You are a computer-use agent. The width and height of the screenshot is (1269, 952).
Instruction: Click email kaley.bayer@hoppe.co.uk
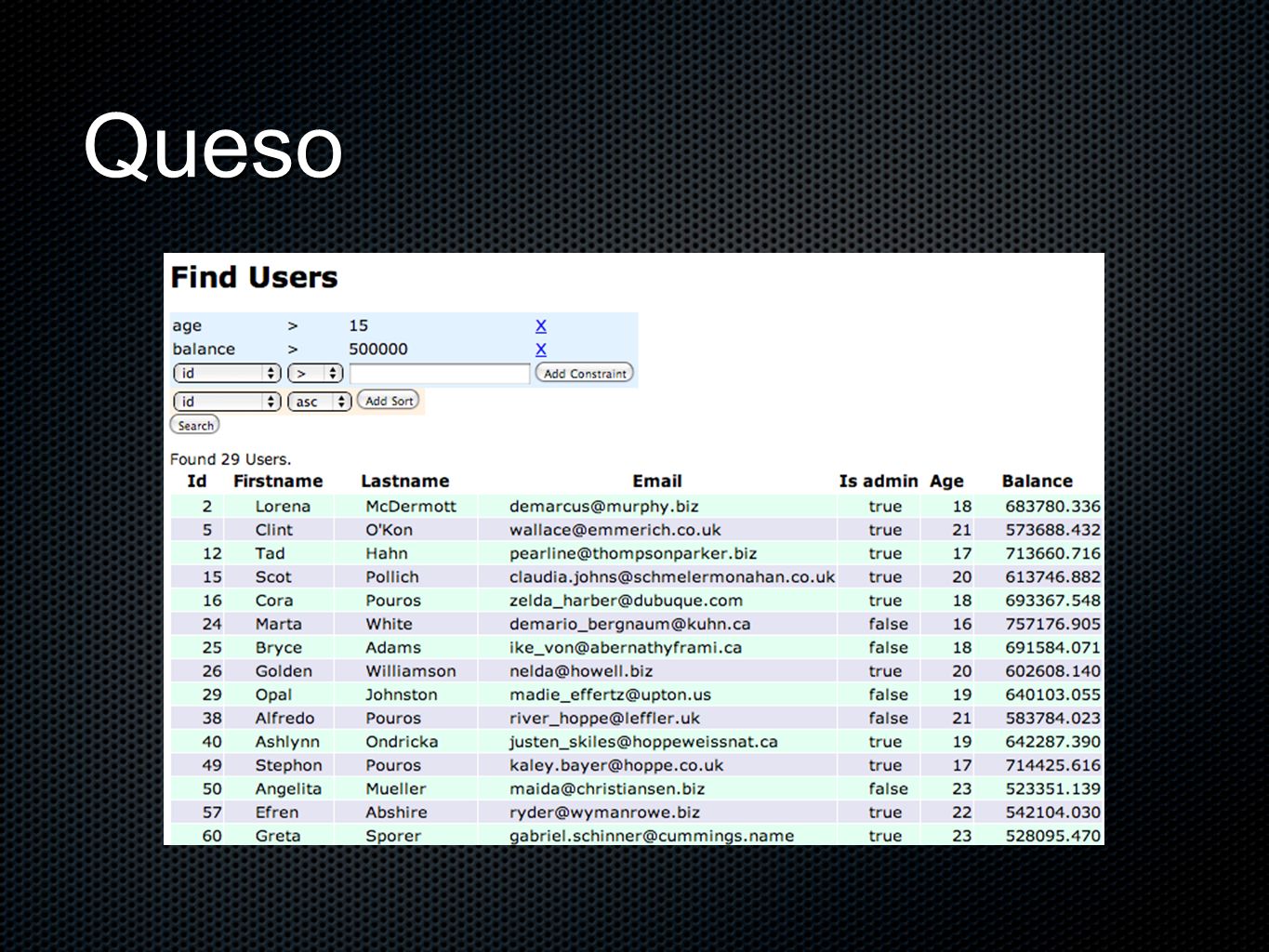615,765
